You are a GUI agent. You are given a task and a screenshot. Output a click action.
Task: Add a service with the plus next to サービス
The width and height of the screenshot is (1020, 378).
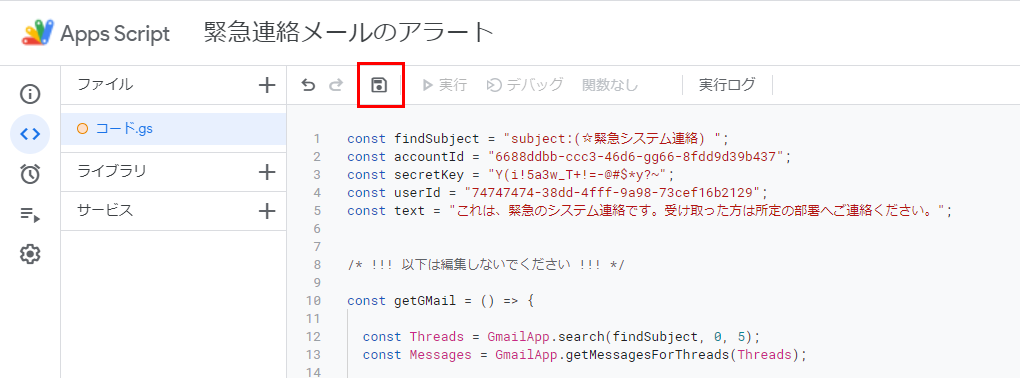[267, 211]
